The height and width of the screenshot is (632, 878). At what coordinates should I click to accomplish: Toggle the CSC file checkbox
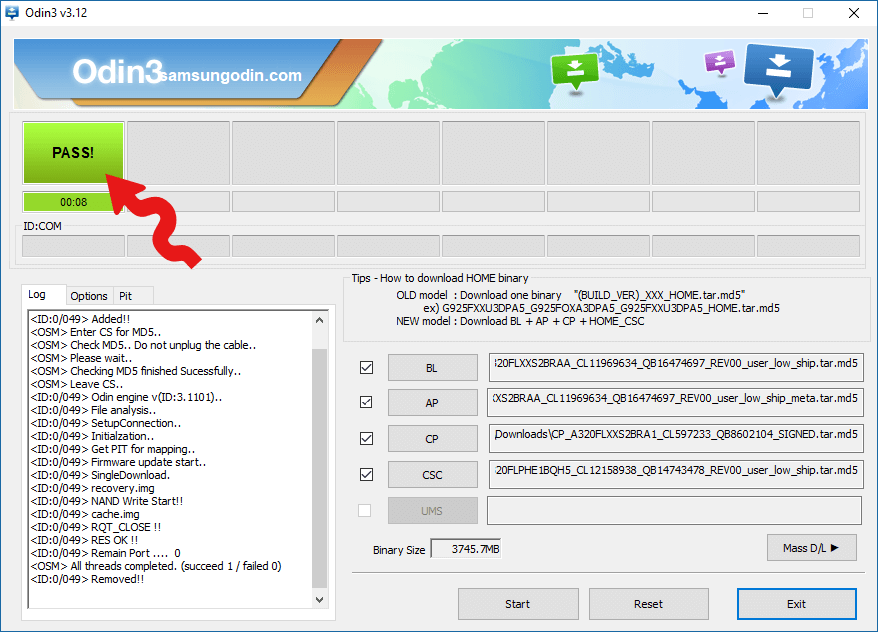366,475
